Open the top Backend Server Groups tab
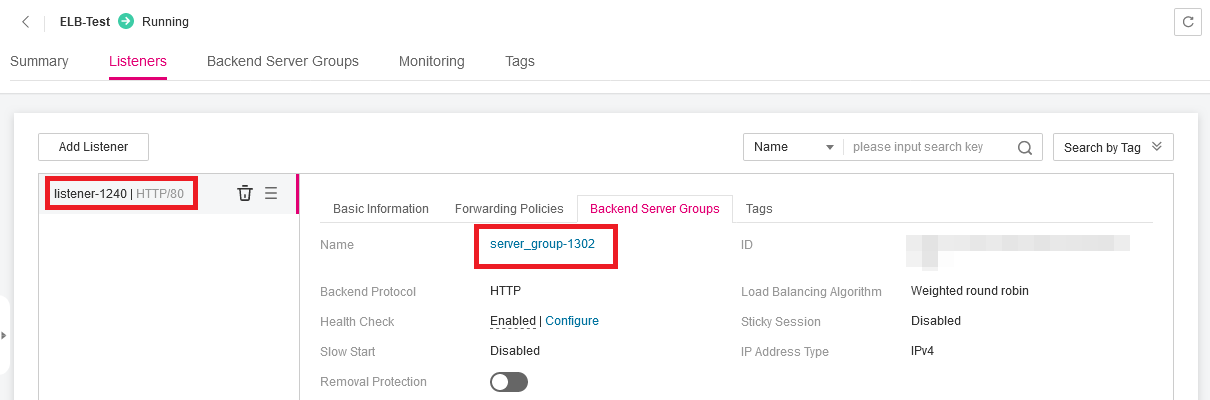Screen dimensions: 1210x400 [282, 61]
